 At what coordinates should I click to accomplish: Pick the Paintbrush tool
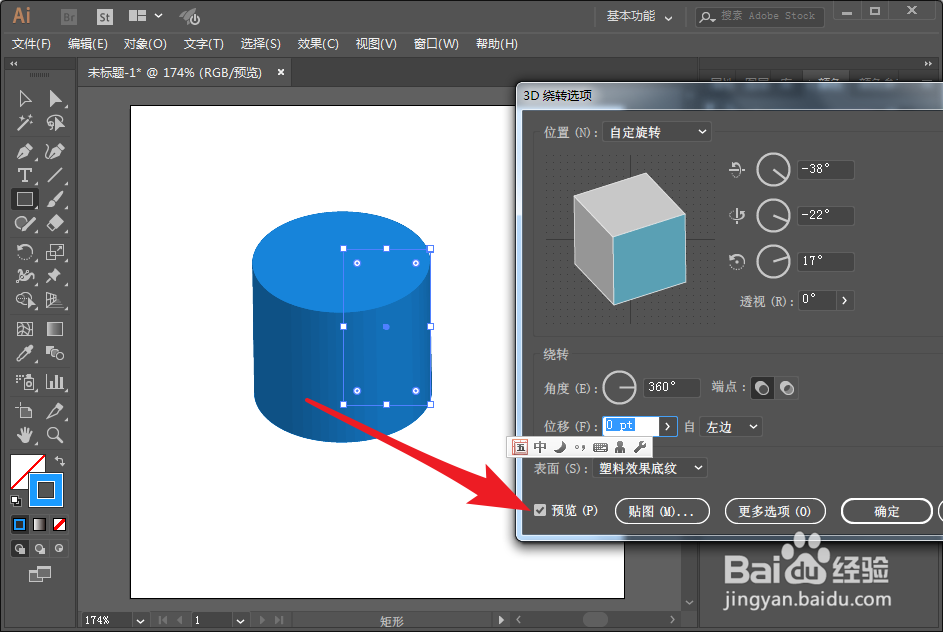click(x=55, y=199)
